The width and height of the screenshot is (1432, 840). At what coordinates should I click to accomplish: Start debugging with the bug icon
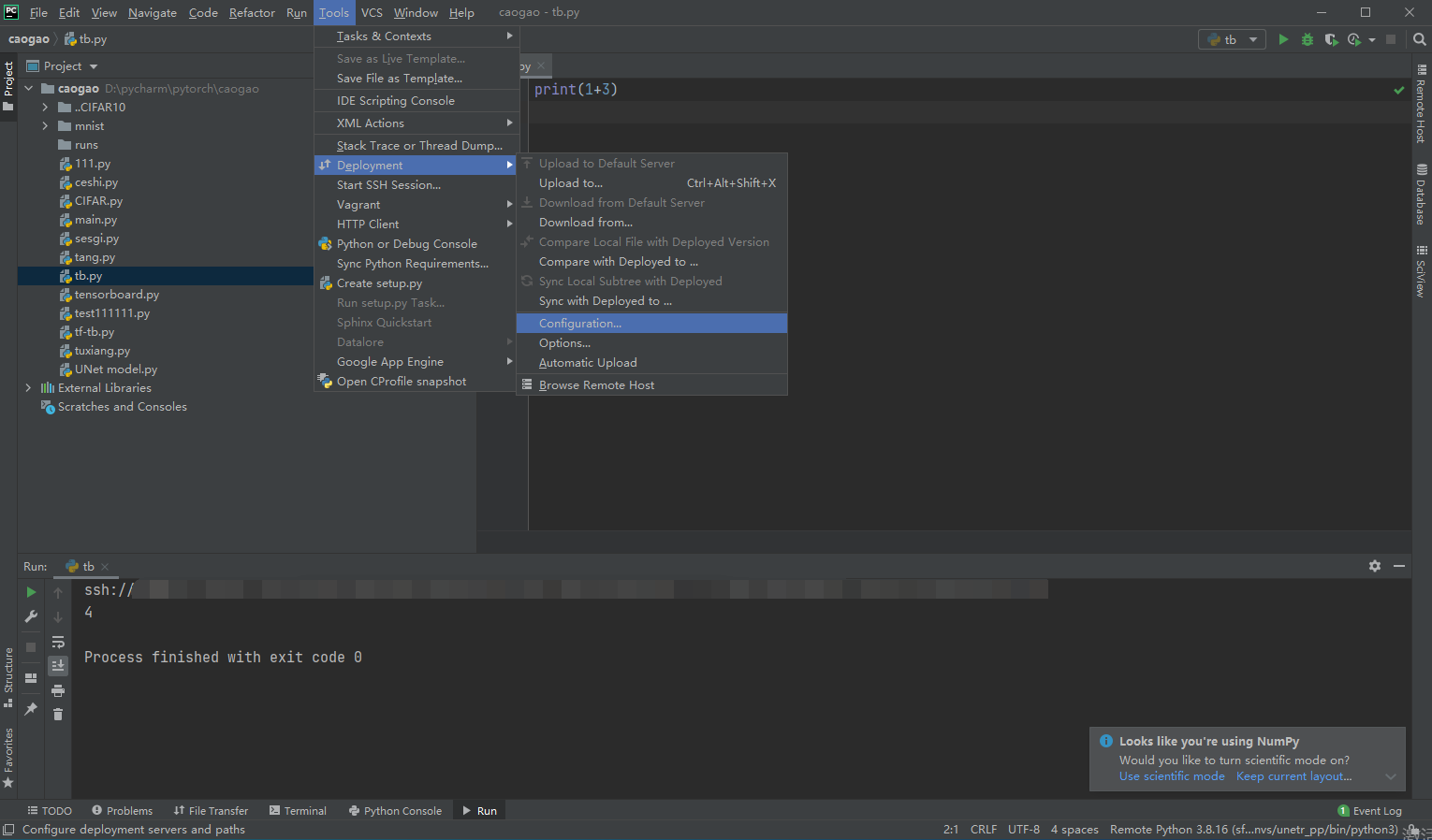coord(1308,39)
